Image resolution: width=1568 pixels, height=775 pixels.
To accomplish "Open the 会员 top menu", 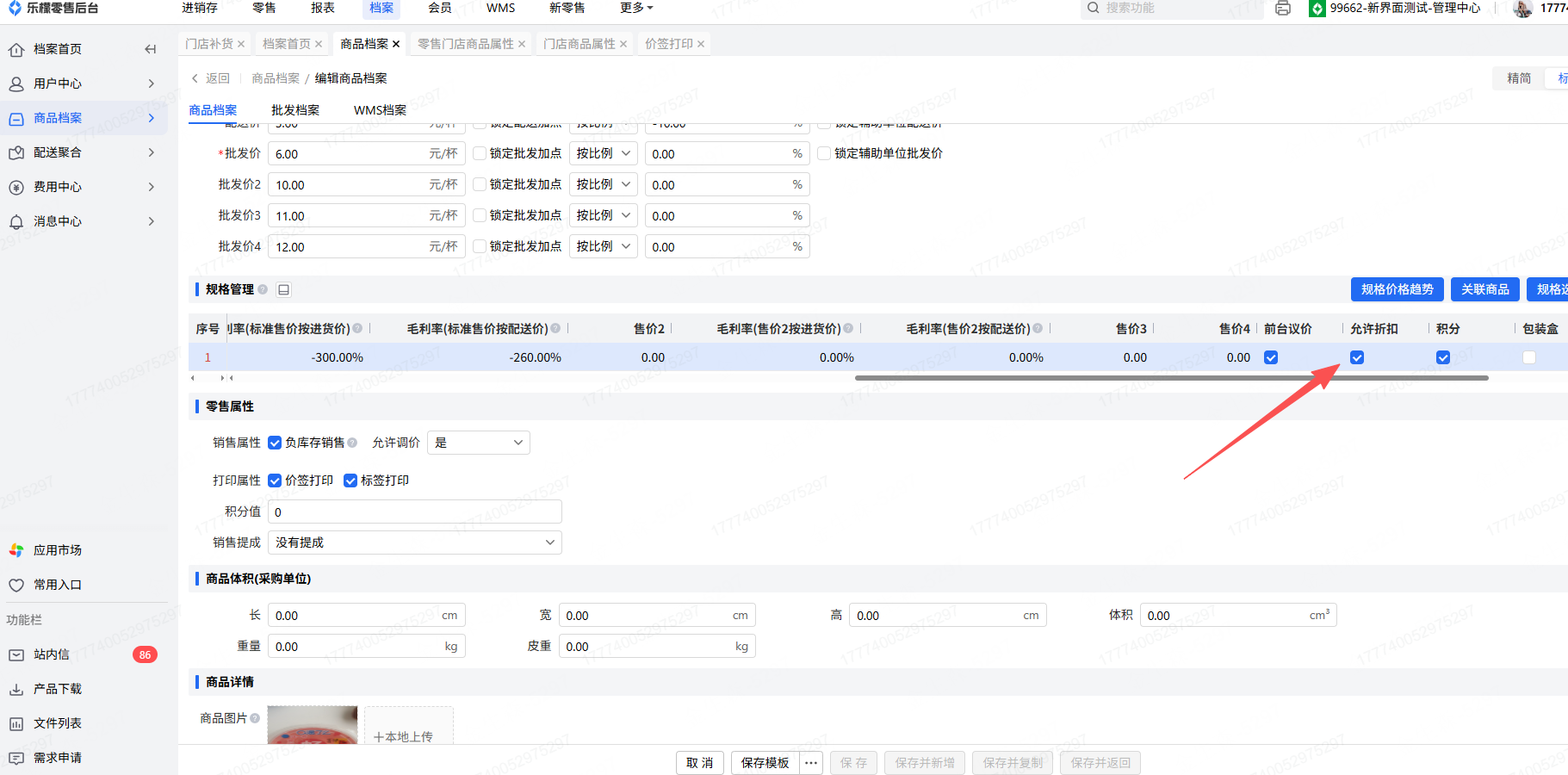I will [440, 8].
